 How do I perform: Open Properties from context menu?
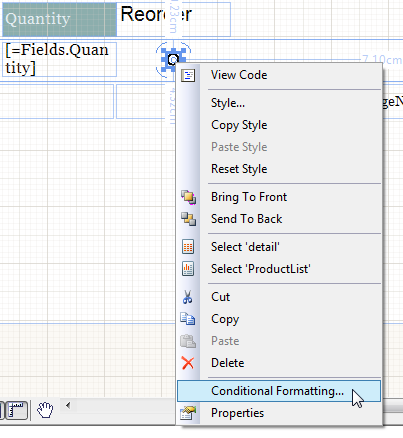[279, 413]
